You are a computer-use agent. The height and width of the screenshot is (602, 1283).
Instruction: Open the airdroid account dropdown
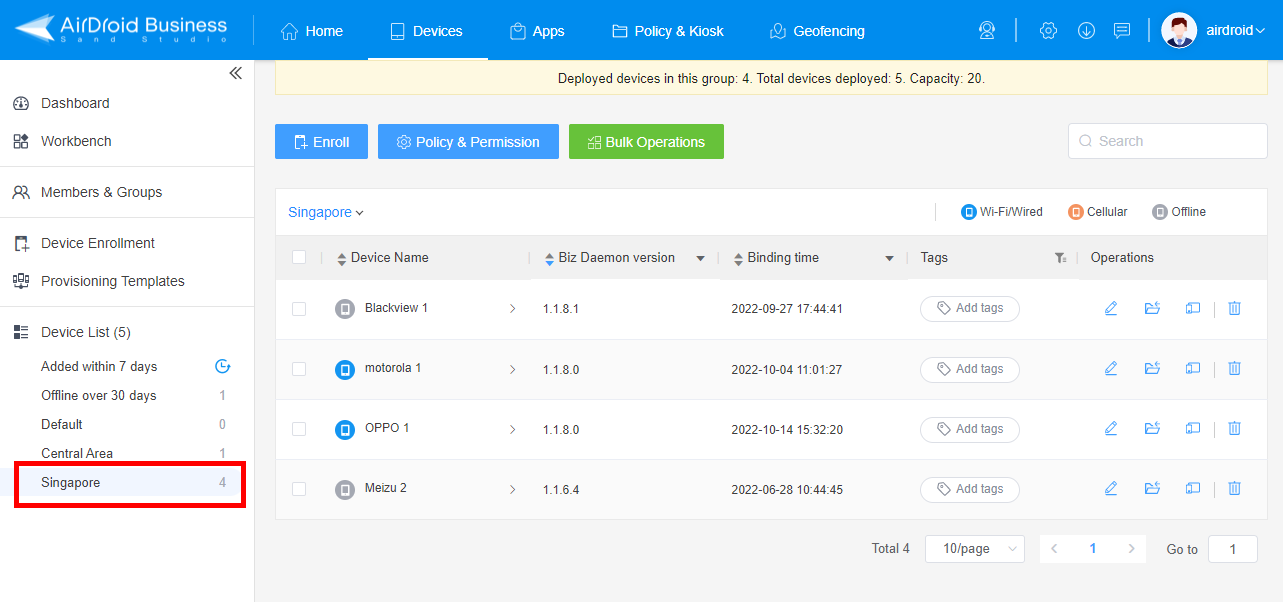(1235, 31)
